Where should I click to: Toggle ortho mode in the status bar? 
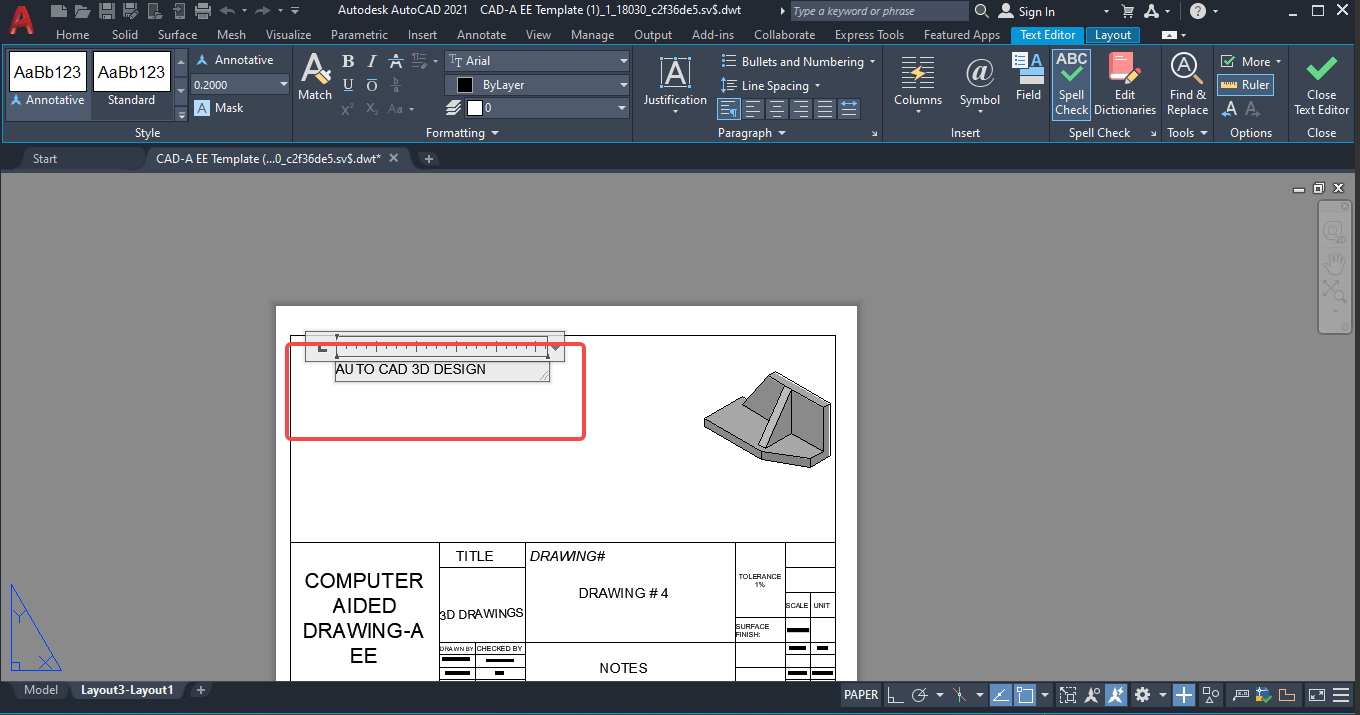coord(895,695)
